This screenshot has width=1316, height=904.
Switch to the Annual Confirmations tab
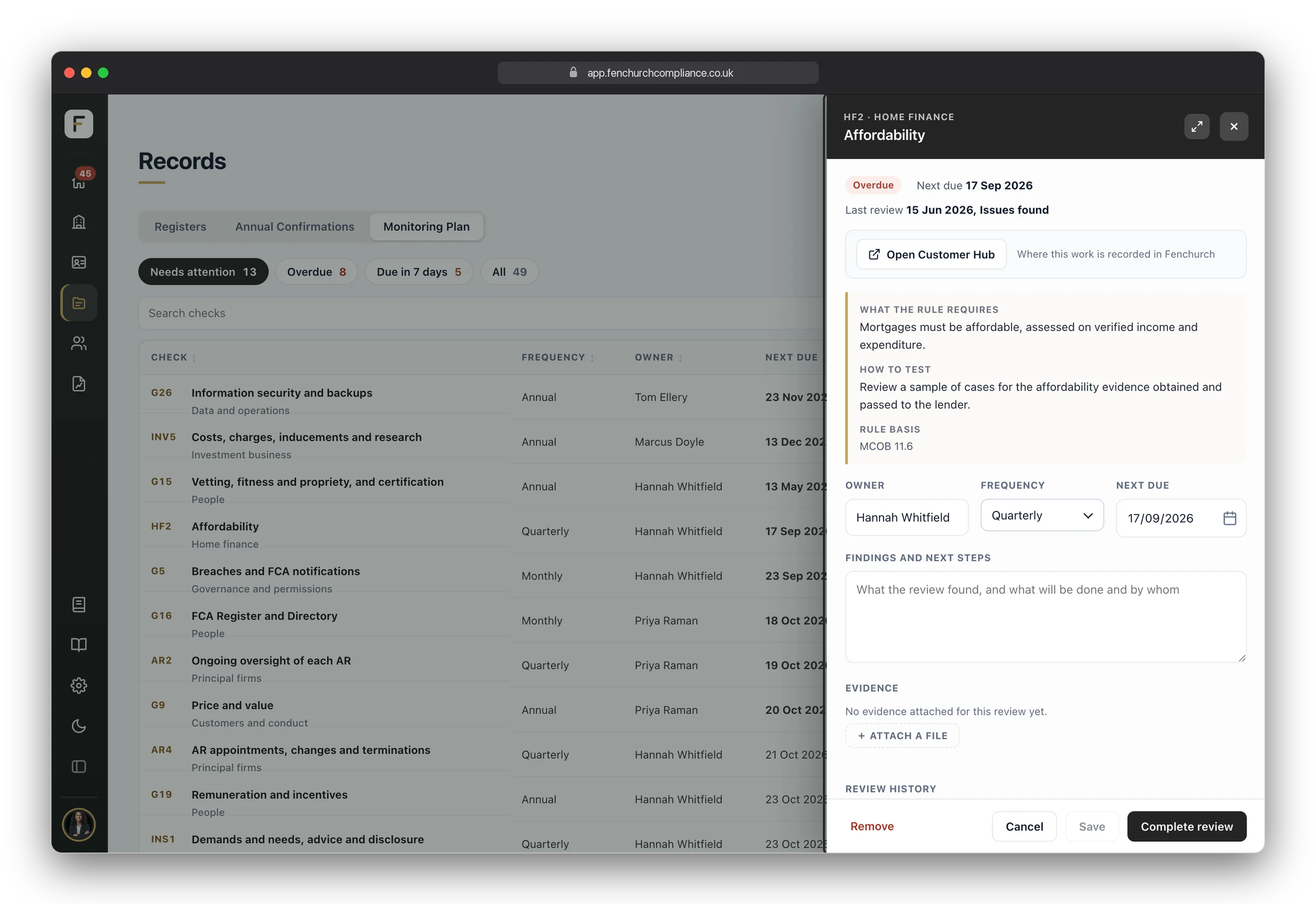coord(295,227)
